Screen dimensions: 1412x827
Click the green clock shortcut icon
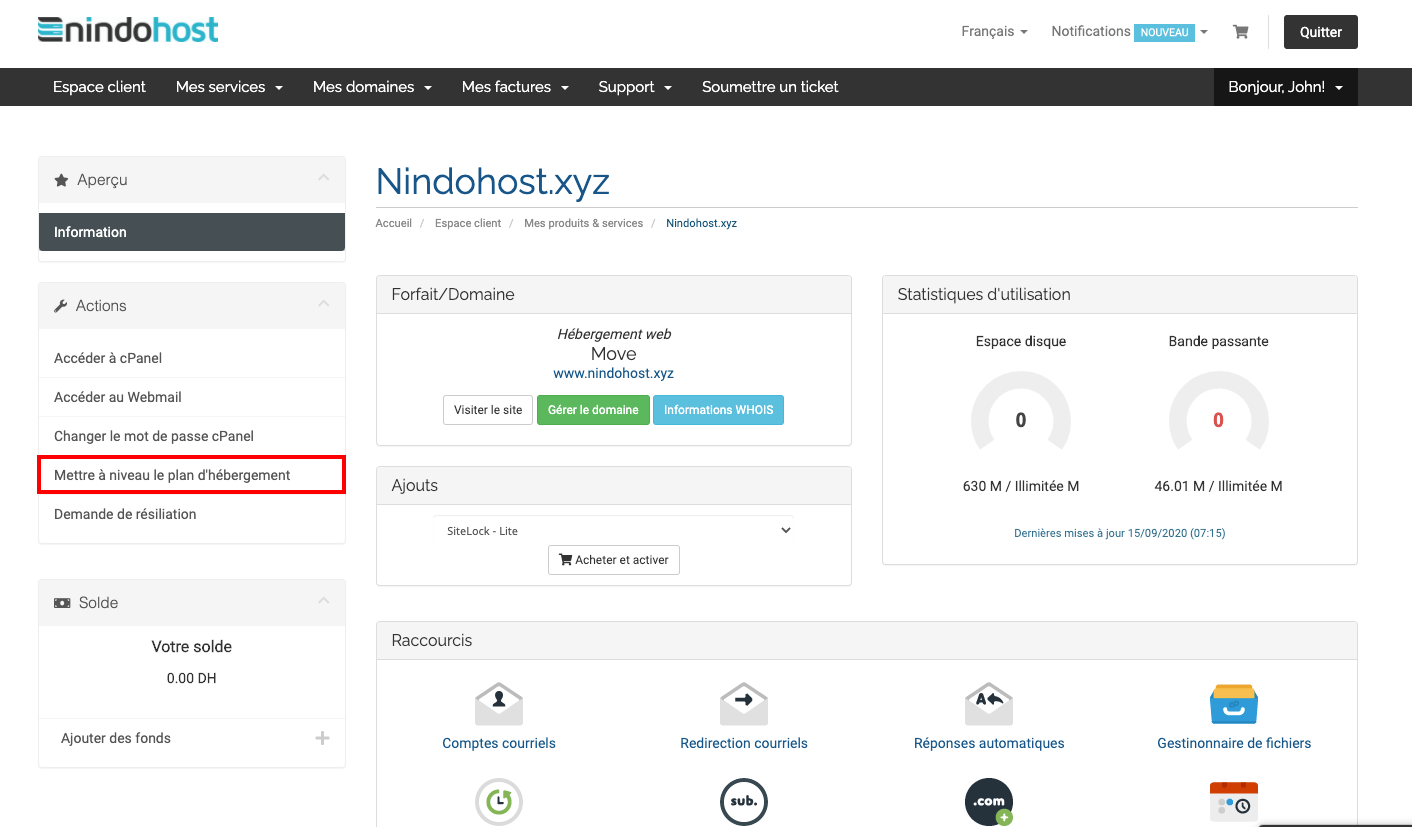point(499,801)
